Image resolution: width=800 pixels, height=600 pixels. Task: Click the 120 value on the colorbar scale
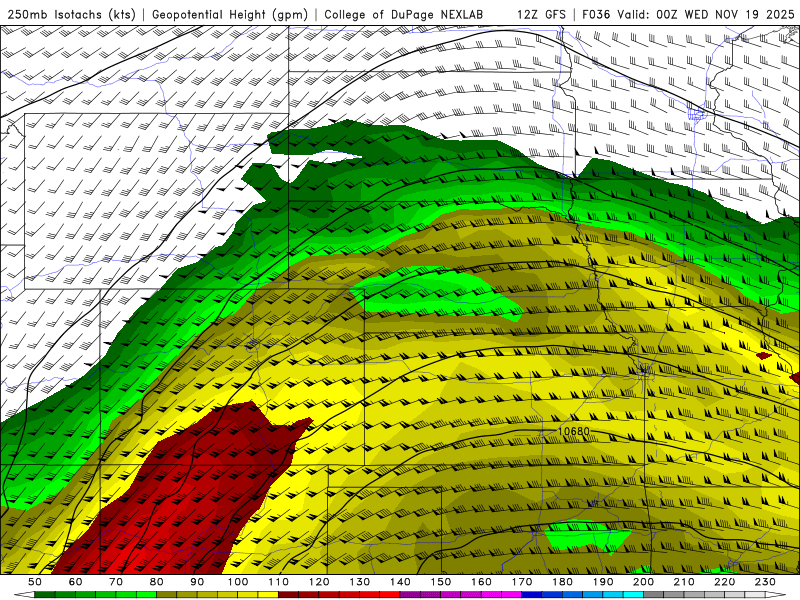[x=319, y=582]
